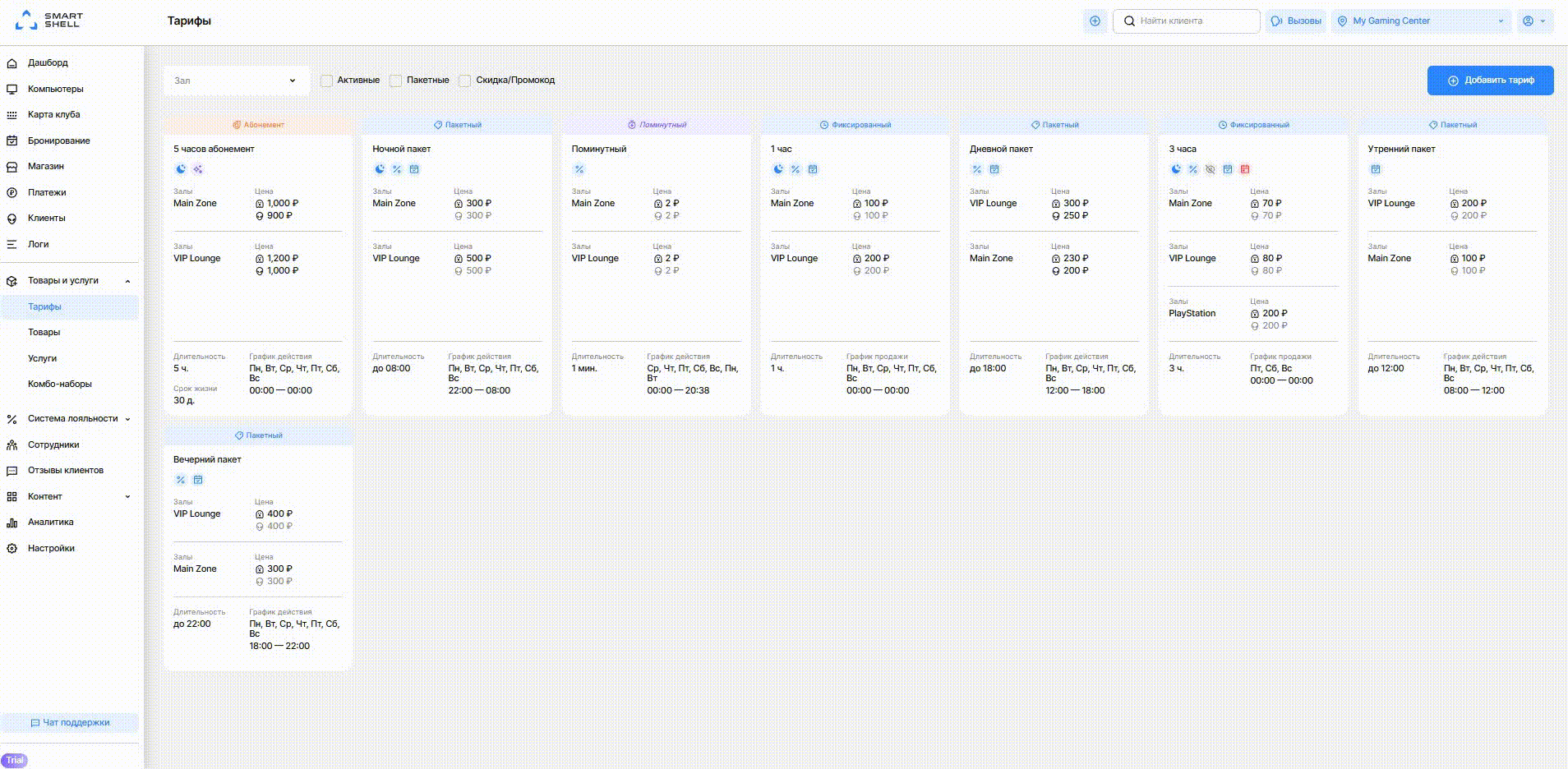1568x769 pixels.
Task: Open Логи via its lines icon
Action: 12,244
